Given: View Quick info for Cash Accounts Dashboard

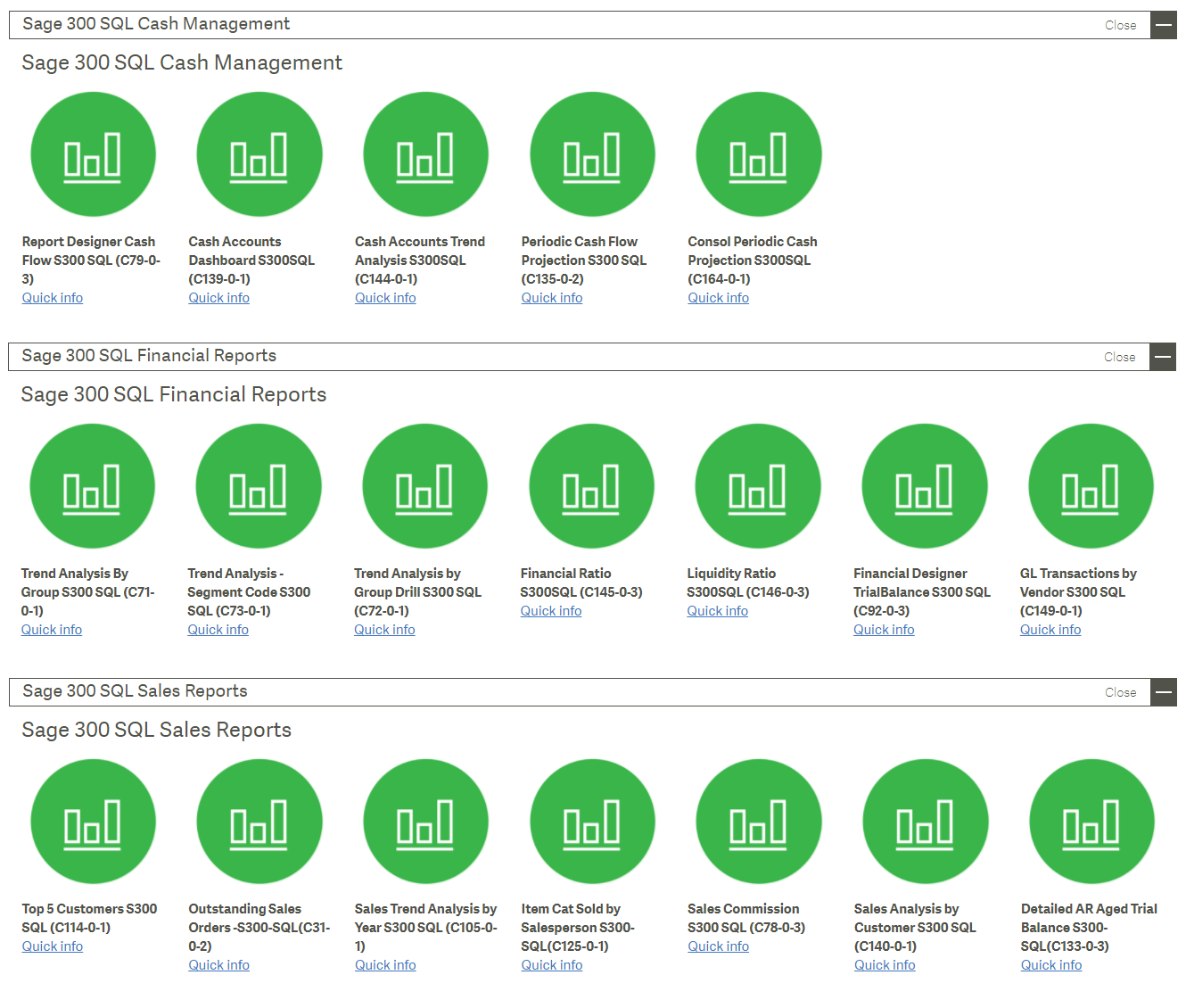Looking at the screenshot, I should (219, 298).
